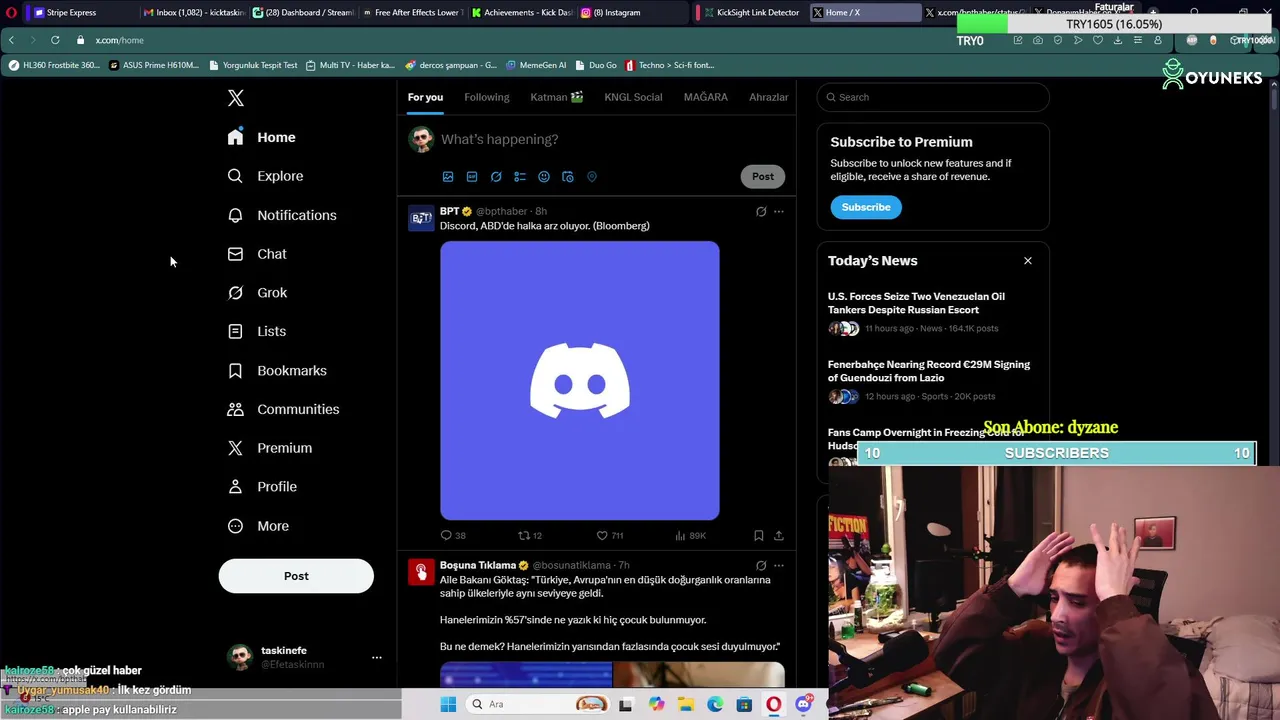
Task: Open Profile page
Action: 263,487
